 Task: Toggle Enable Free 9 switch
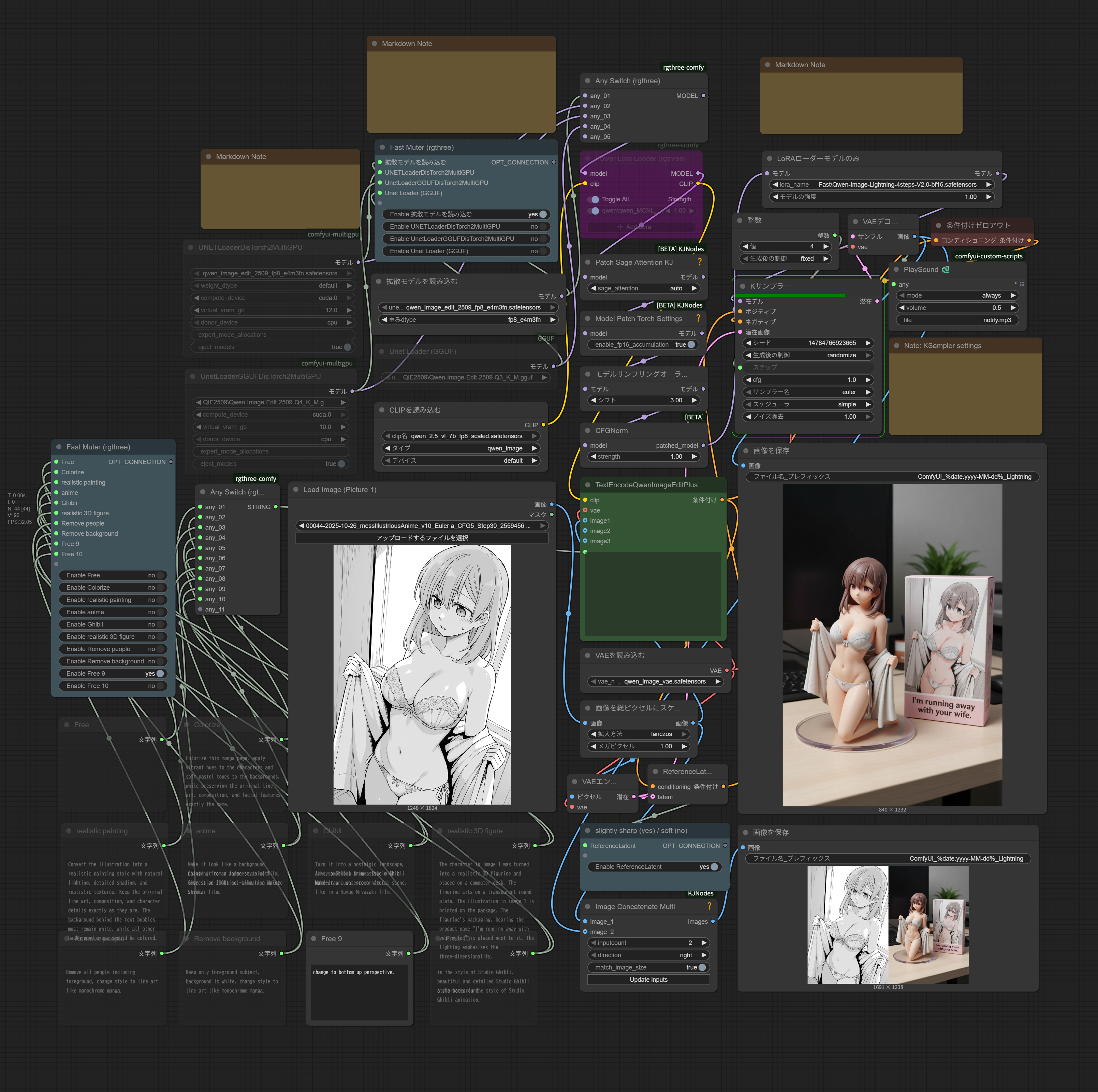click(160, 673)
